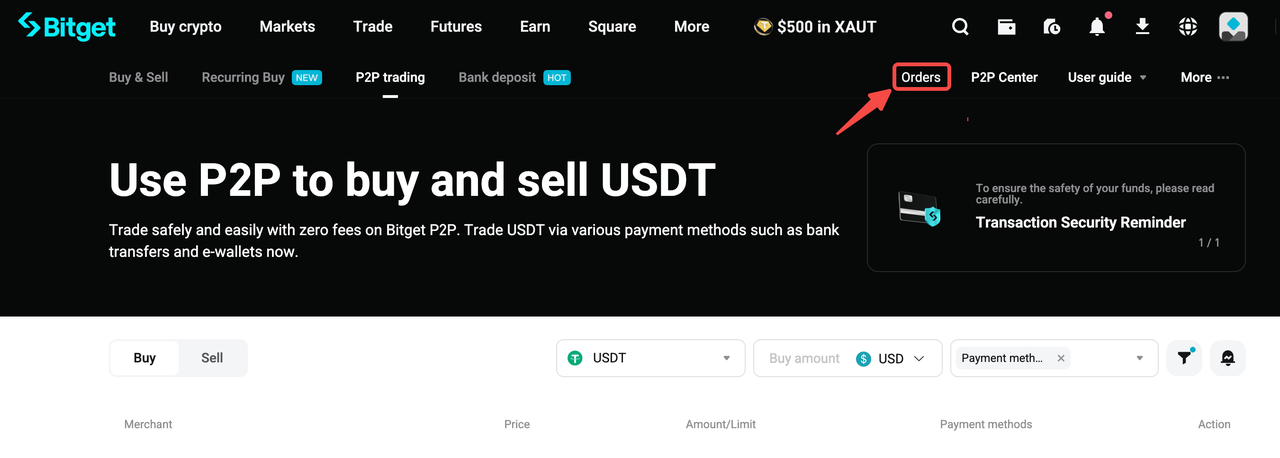Switch to the Bank deposit tab
This screenshot has height=458, width=1280.
click(498, 77)
